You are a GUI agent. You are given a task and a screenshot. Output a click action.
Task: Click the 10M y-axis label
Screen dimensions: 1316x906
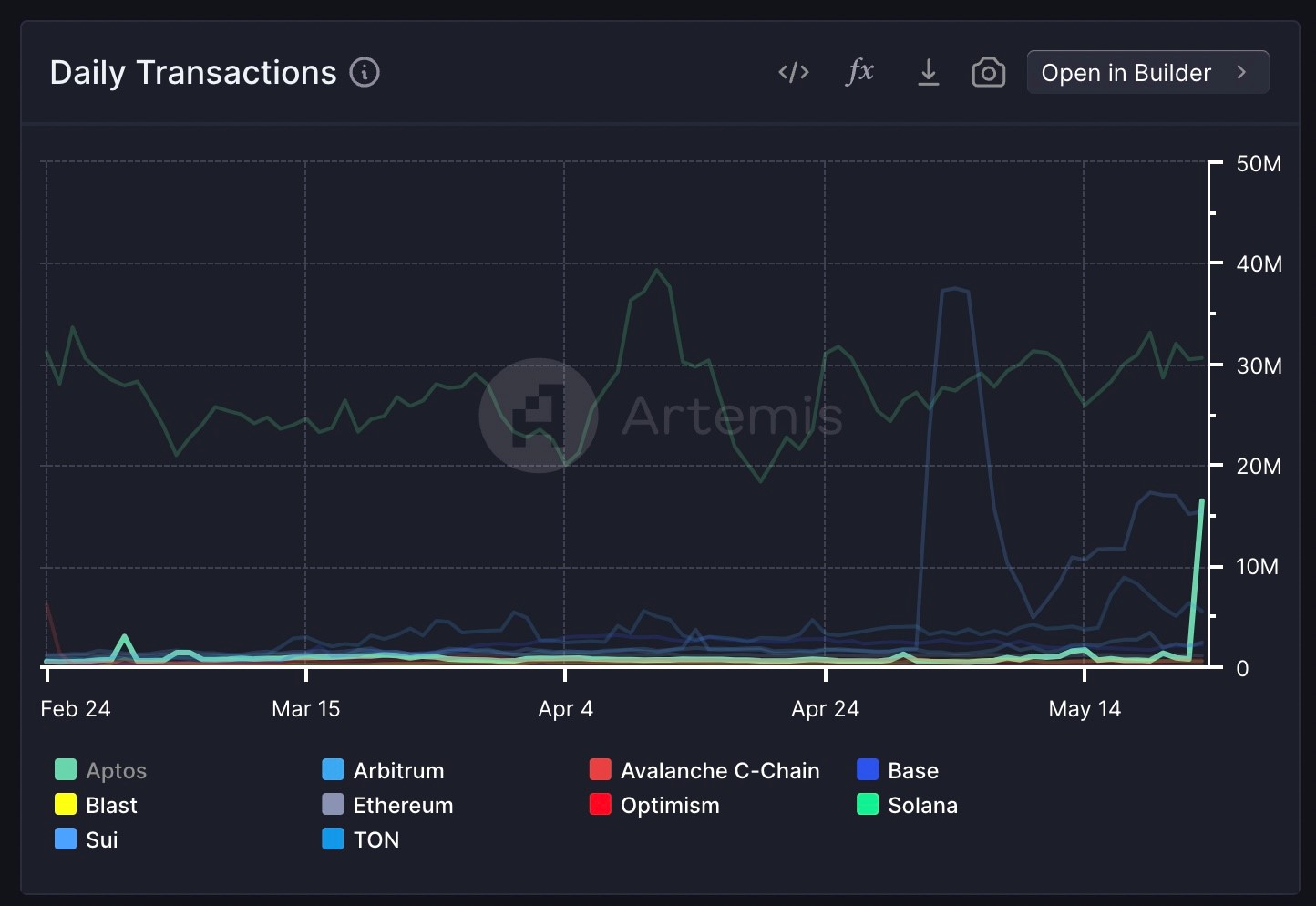coord(1257,567)
